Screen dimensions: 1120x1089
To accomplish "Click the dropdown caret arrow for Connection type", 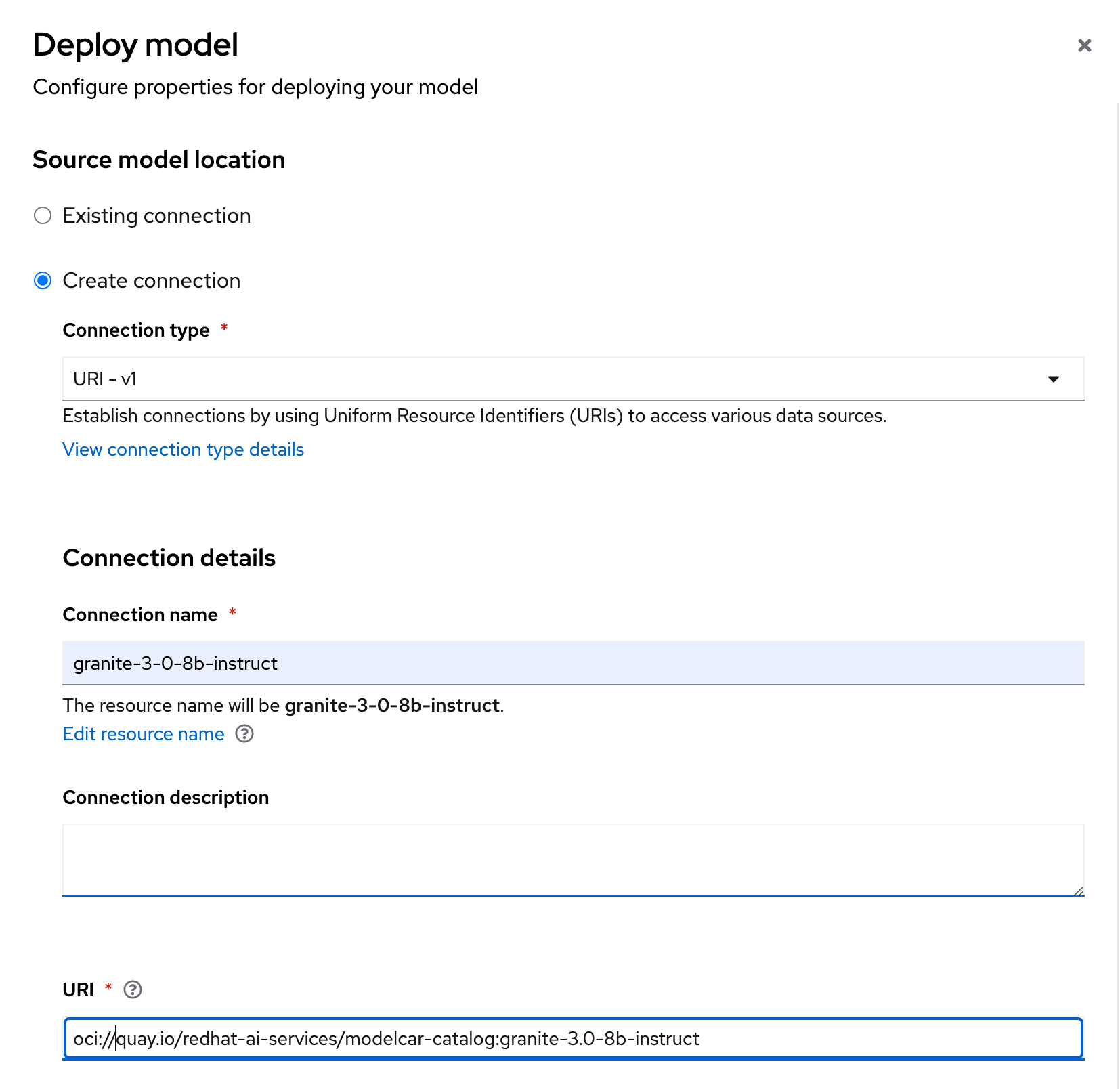I will coord(1053,379).
